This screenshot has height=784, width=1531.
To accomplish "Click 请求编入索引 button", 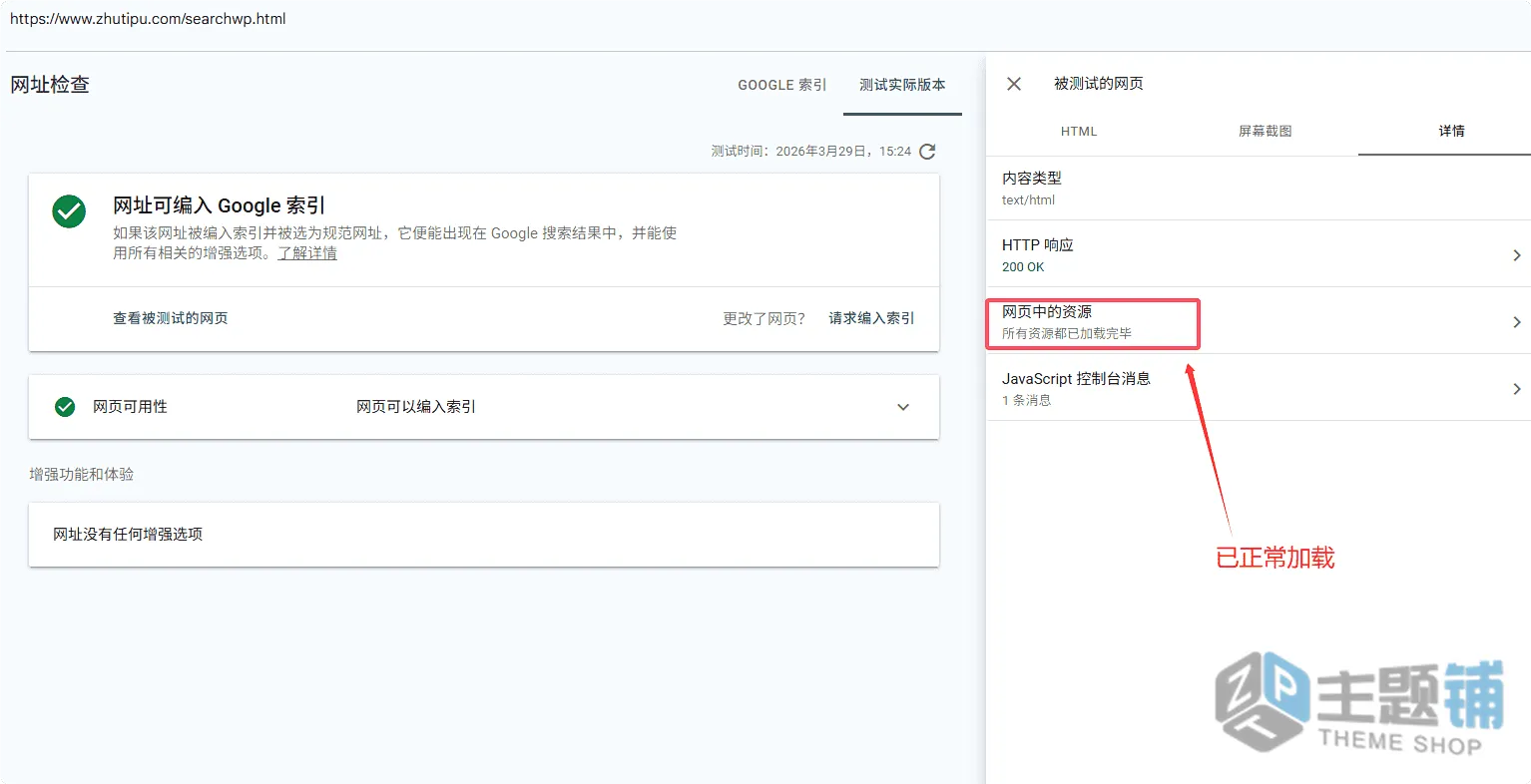I will click(x=871, y=318).
